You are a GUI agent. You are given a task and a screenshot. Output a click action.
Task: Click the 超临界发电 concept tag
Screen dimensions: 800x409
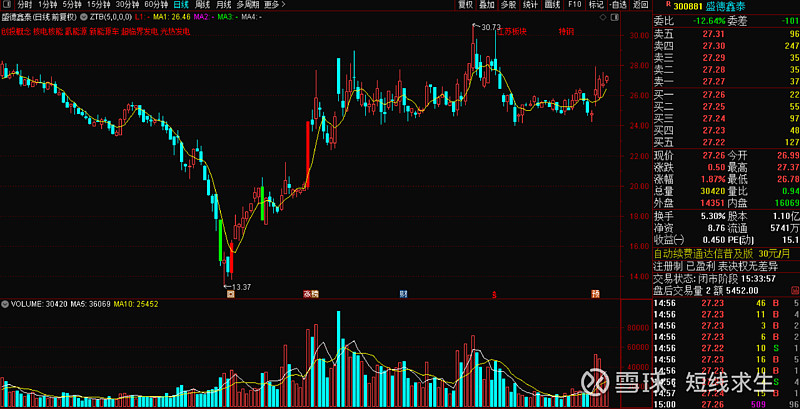pos(140,32)
